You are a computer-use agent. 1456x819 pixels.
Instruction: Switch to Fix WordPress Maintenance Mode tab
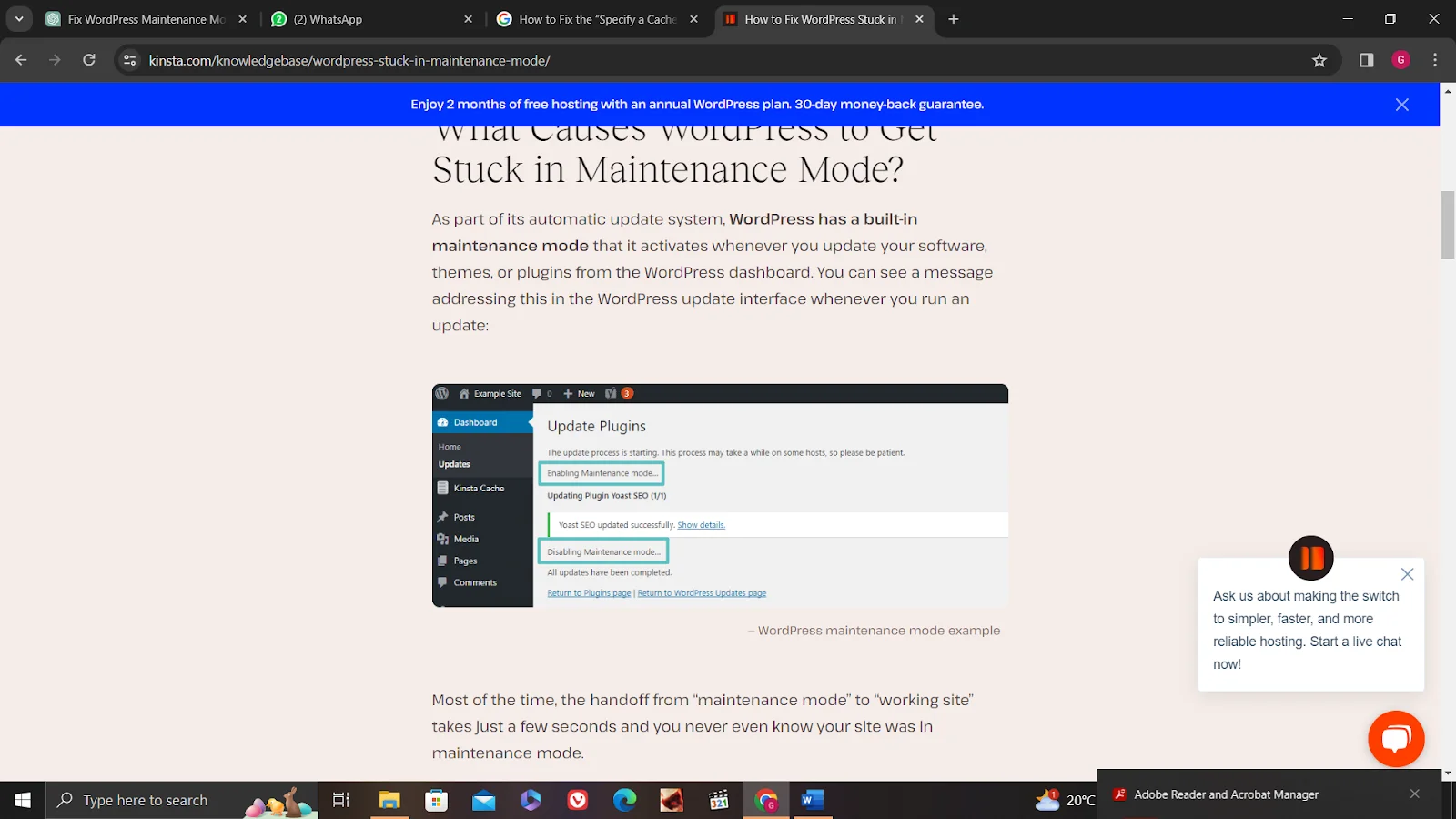[x=146, y=19]
